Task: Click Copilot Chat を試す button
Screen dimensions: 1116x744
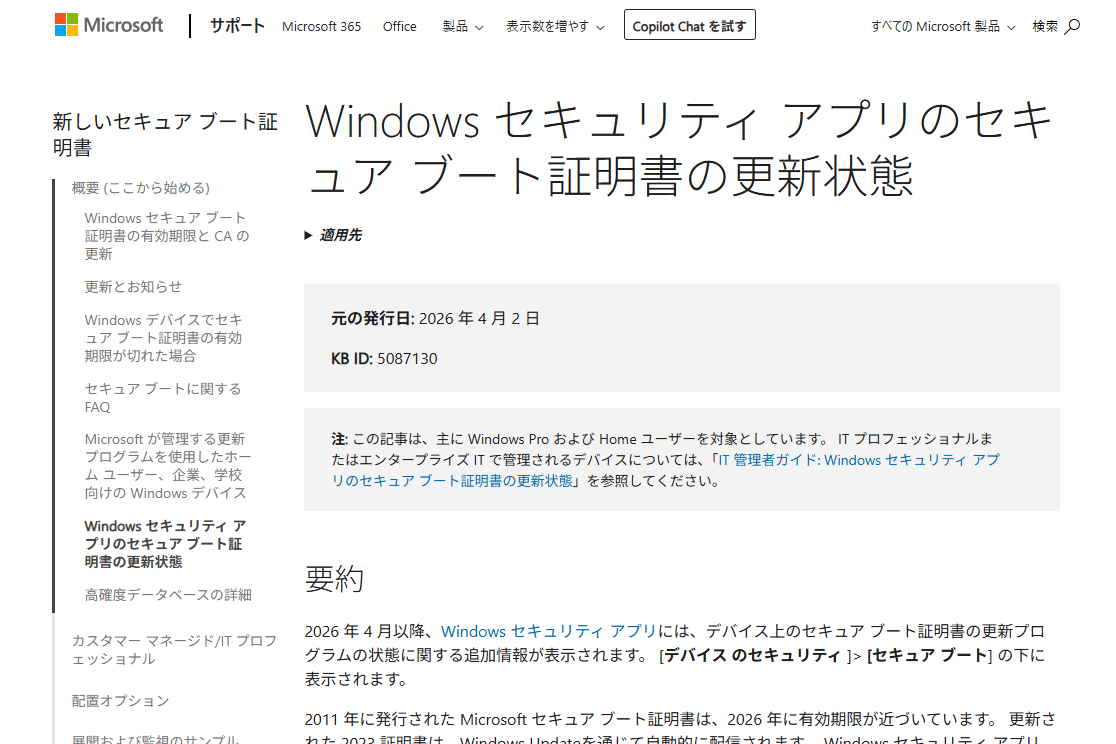Action: click(690, 25)
